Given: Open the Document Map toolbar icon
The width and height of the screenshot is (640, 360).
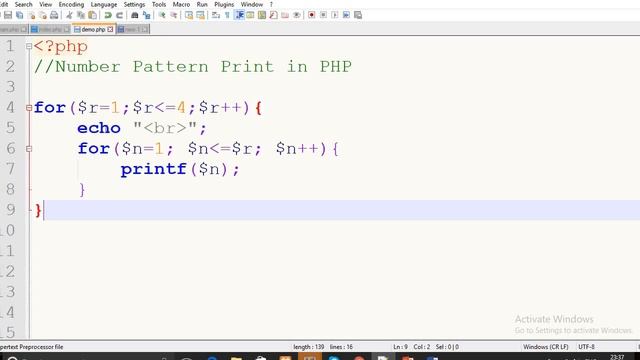Looking at the screenshot, I should (262, 15).
